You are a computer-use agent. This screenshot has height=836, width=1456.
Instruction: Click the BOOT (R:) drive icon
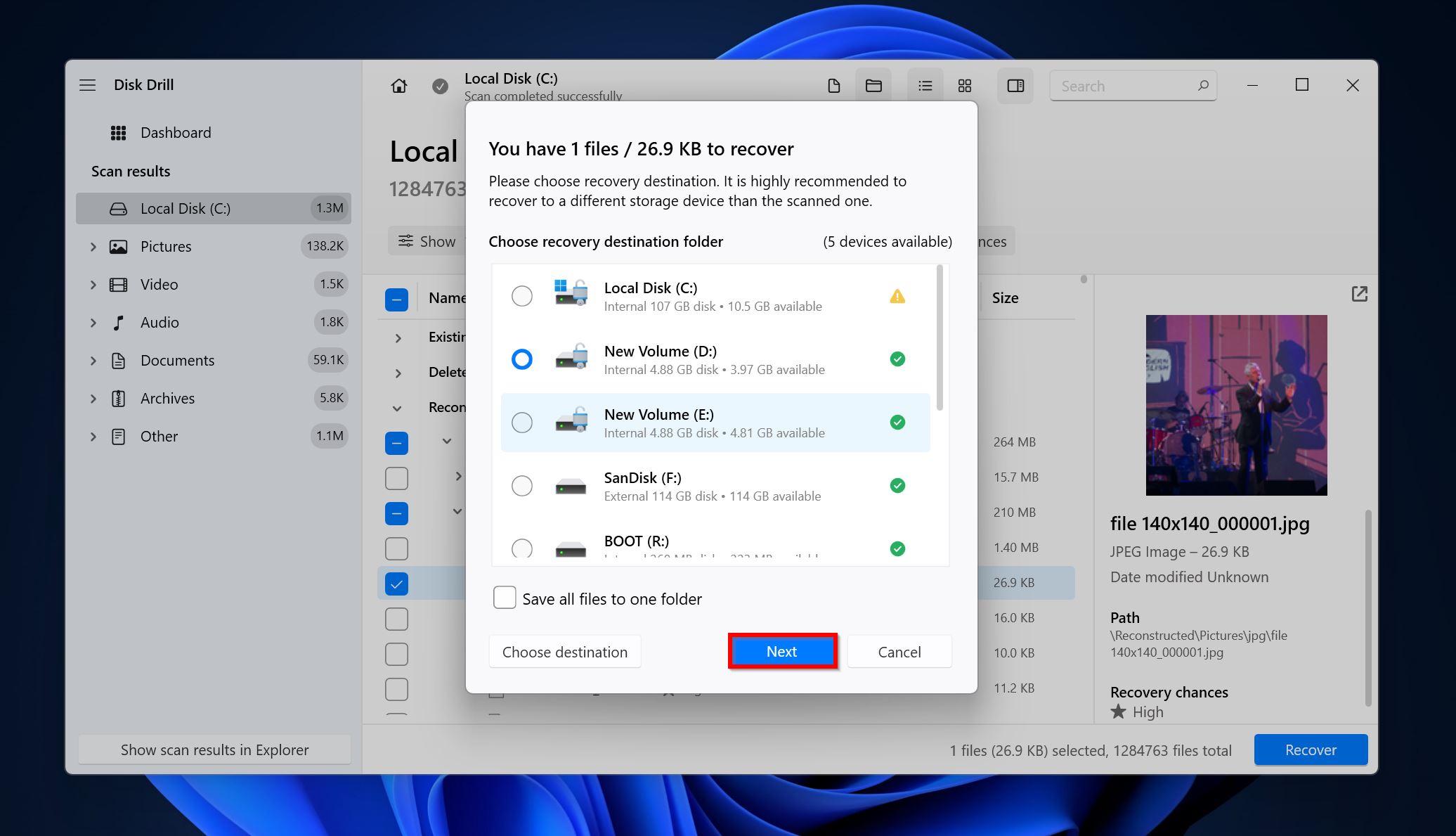pyautogui.click(x=571, y=548)
